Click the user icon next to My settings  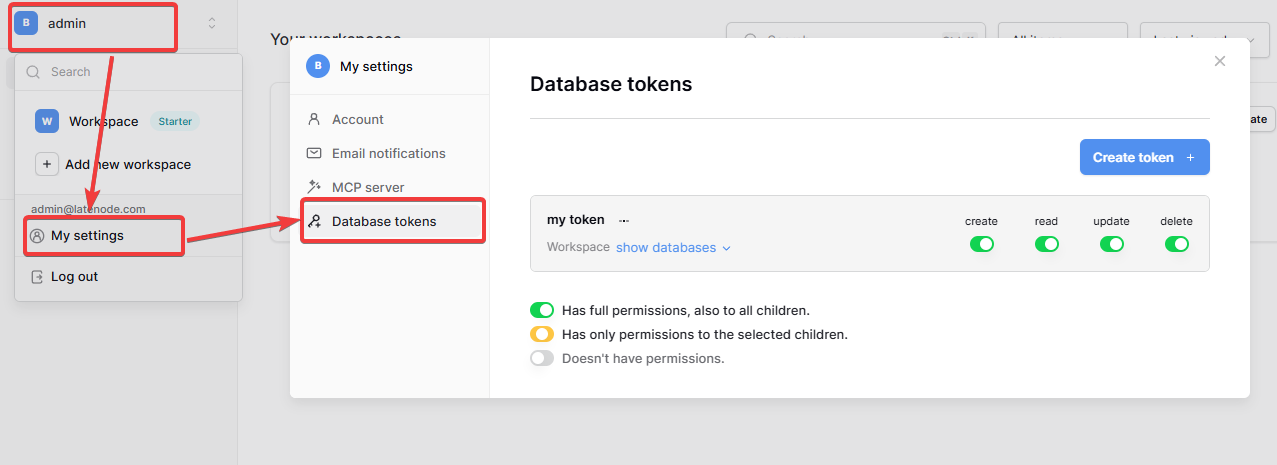[x=37, y=236]
